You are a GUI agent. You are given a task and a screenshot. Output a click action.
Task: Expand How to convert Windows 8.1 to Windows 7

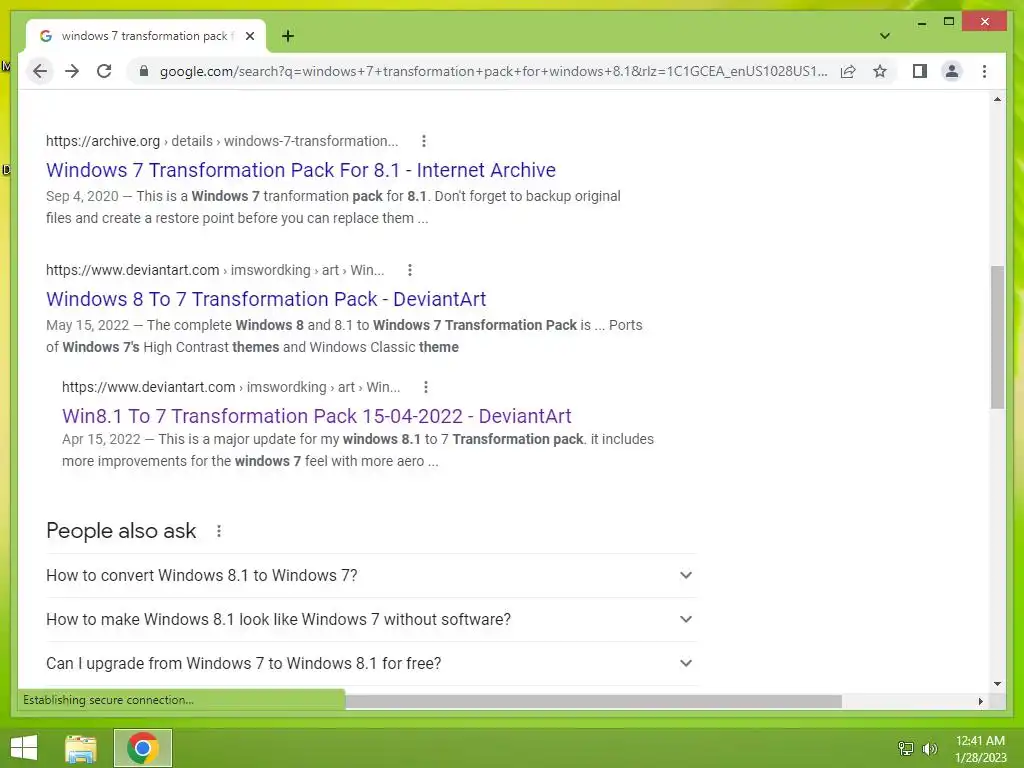(x=370, y=575)
